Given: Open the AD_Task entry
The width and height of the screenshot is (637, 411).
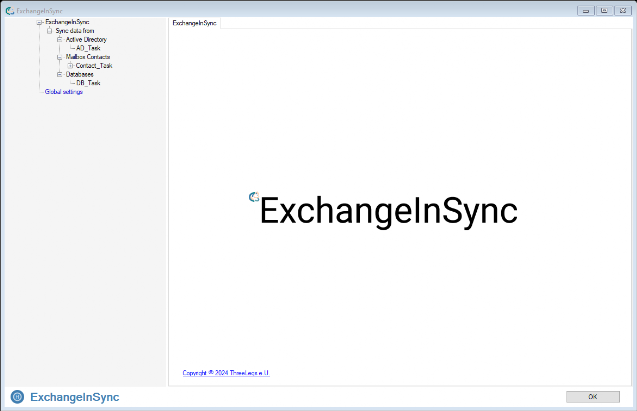Looking at the screenshot, I should (88, 48).
